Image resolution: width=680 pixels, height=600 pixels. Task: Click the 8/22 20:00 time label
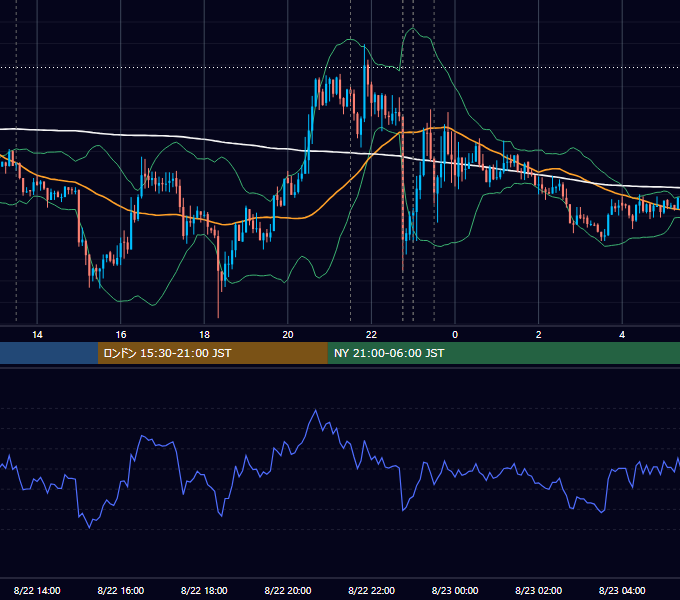[288, 590]
